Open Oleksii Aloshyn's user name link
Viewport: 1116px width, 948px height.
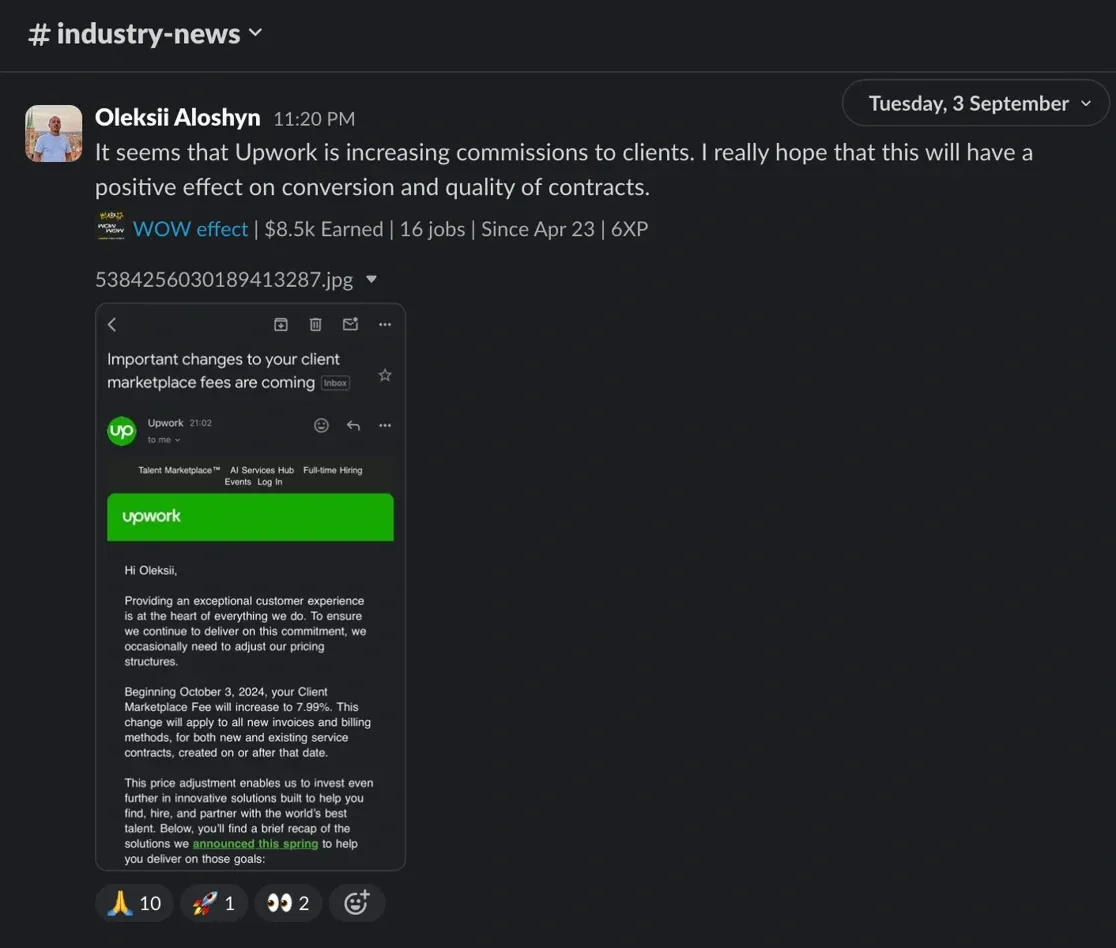pos(178,117)
